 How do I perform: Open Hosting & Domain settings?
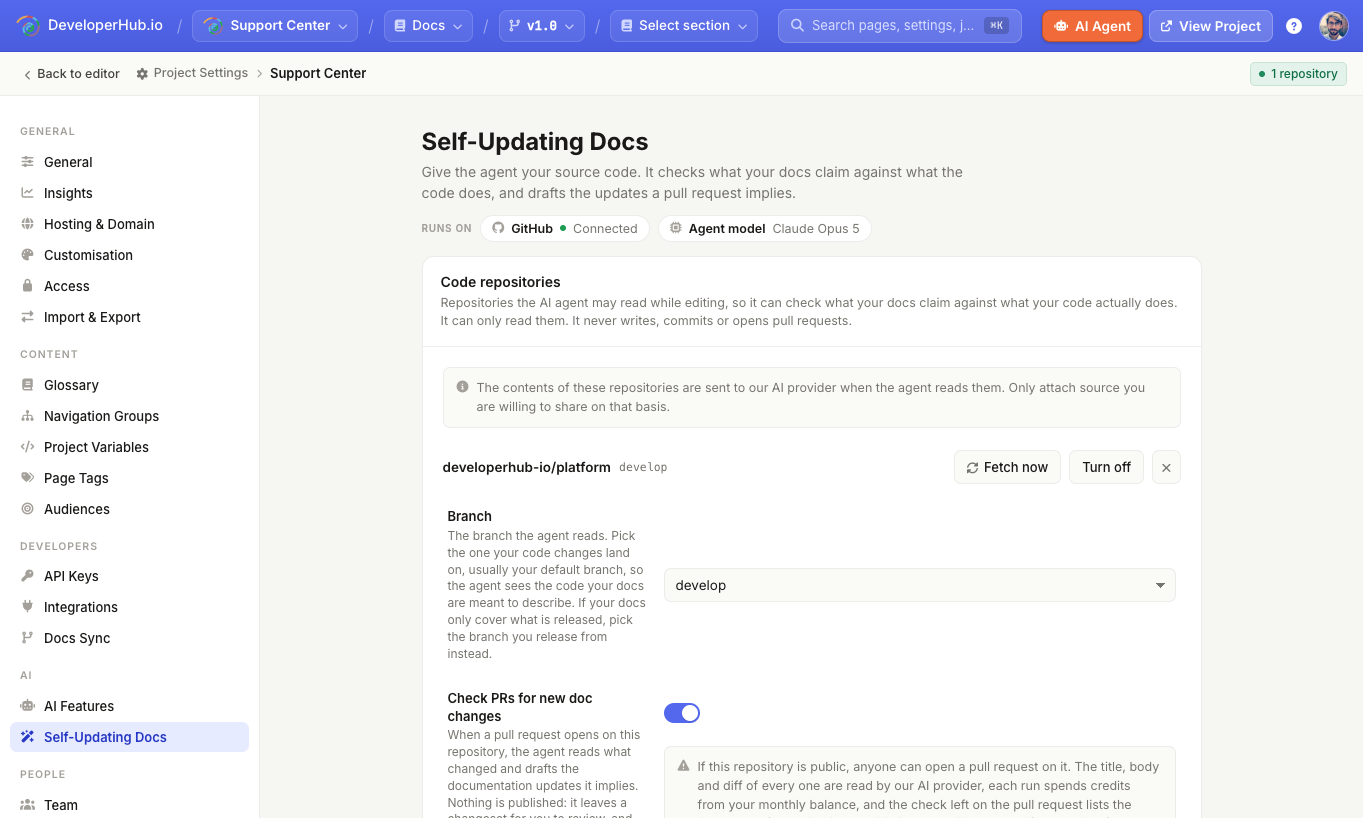point(129,224)
